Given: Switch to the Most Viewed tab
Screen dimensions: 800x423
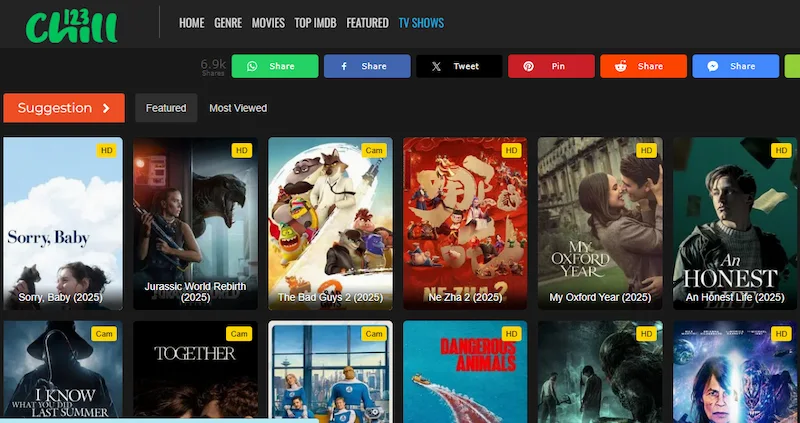Looking at the screenshot, I should coord(238,108).
